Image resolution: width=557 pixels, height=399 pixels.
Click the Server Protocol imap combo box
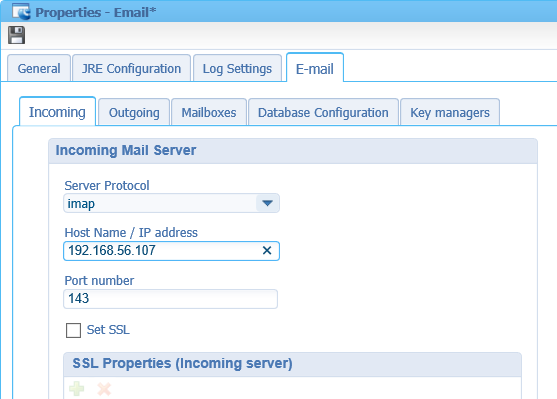coord(171,203)
